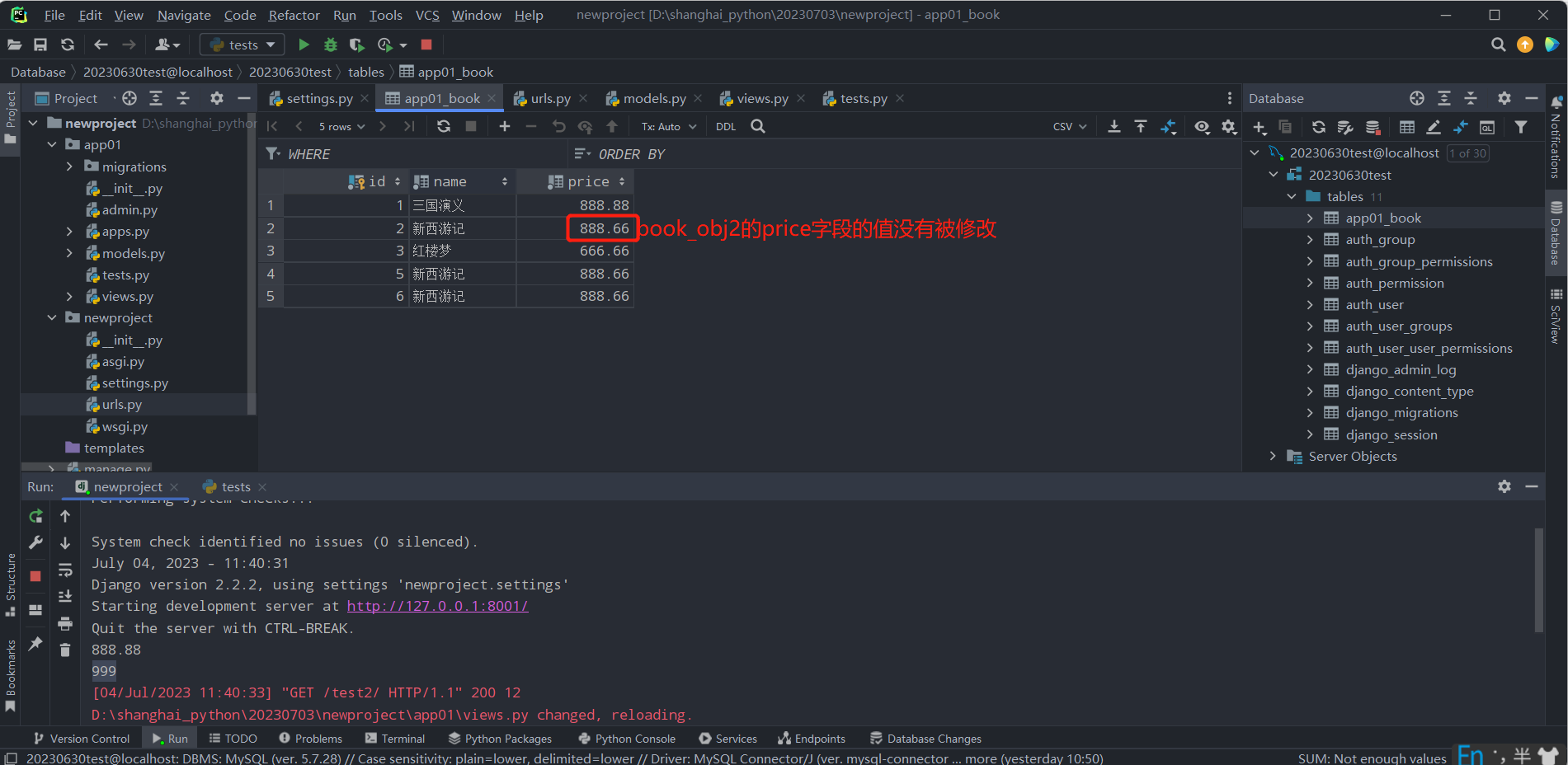Collapse the tables node in the Database tree

click(1292, 196)
